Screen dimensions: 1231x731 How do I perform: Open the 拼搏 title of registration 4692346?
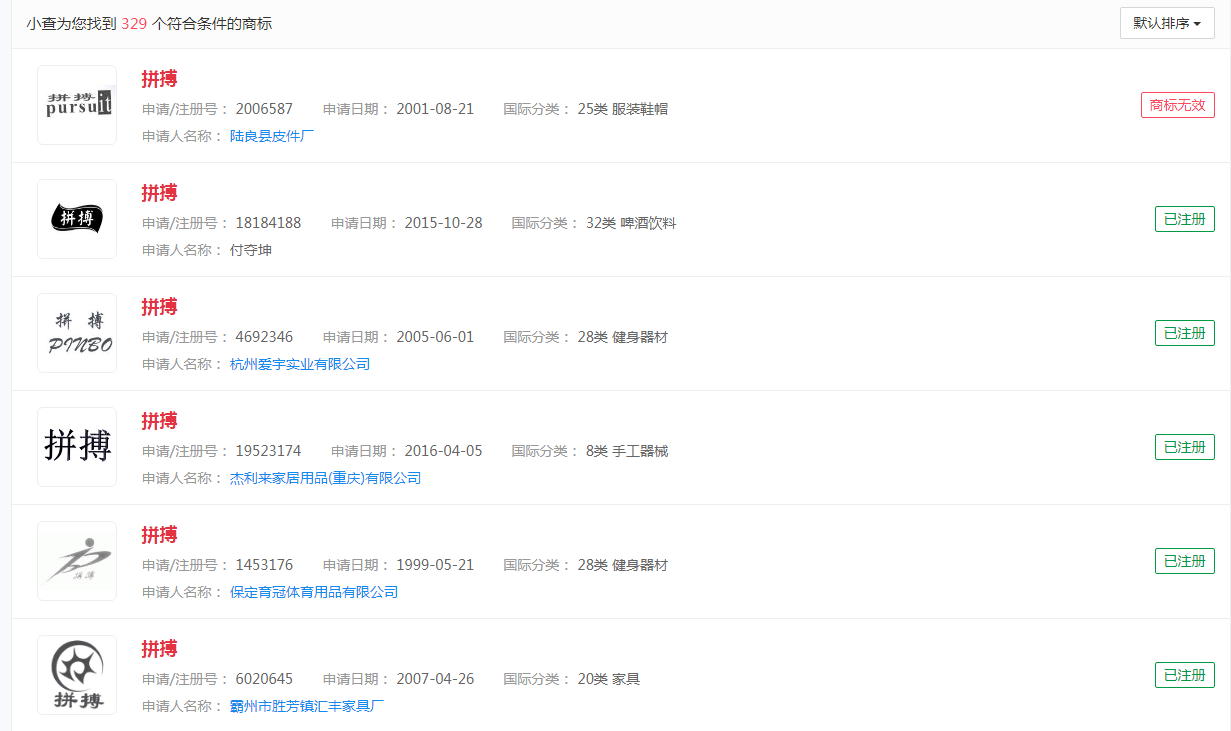(x=159, y=307)
